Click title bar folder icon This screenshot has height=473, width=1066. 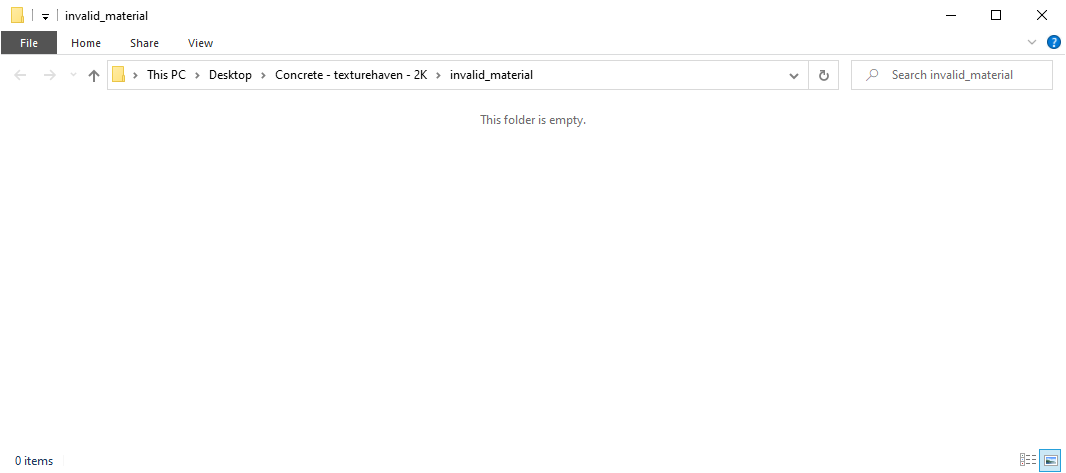(18, 16)
